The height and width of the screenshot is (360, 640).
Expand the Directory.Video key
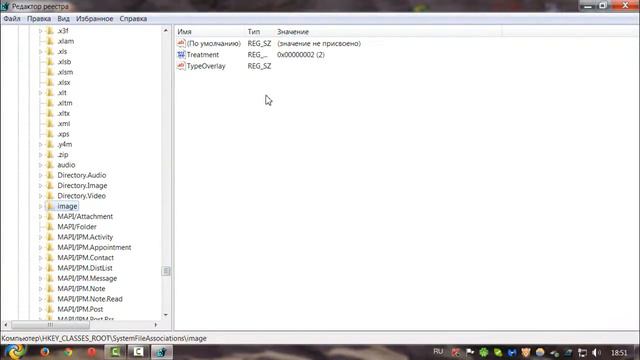pos(40,196)
